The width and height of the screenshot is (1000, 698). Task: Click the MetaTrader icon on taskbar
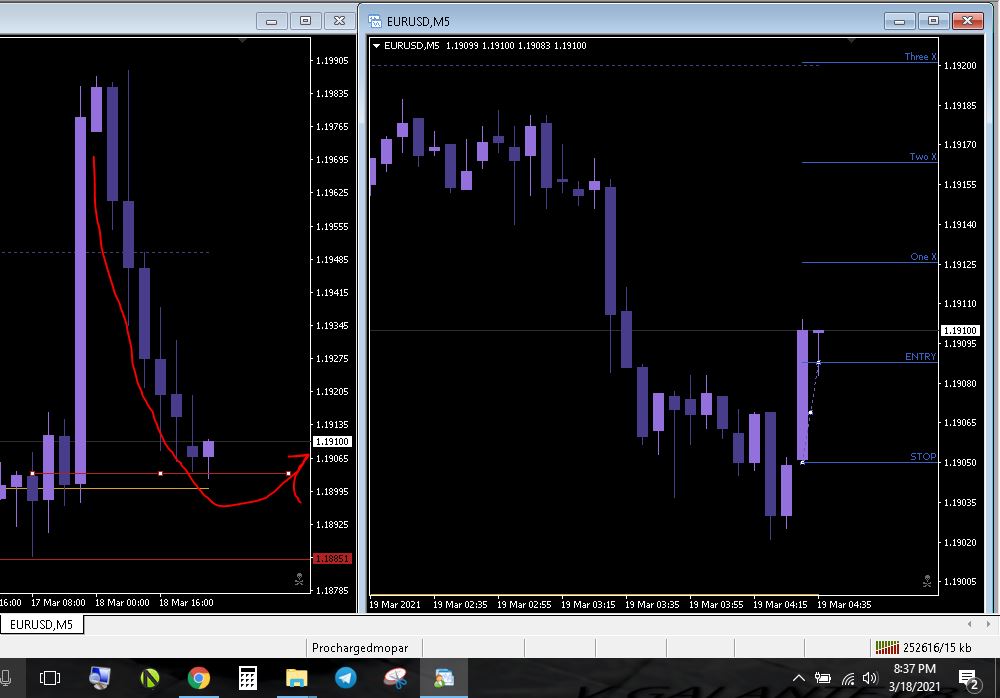click(x=444, y=678)
